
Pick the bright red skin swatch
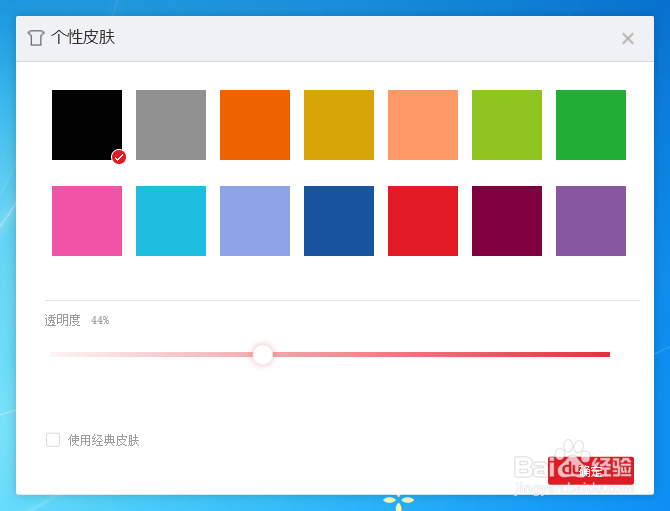[423, 221]
